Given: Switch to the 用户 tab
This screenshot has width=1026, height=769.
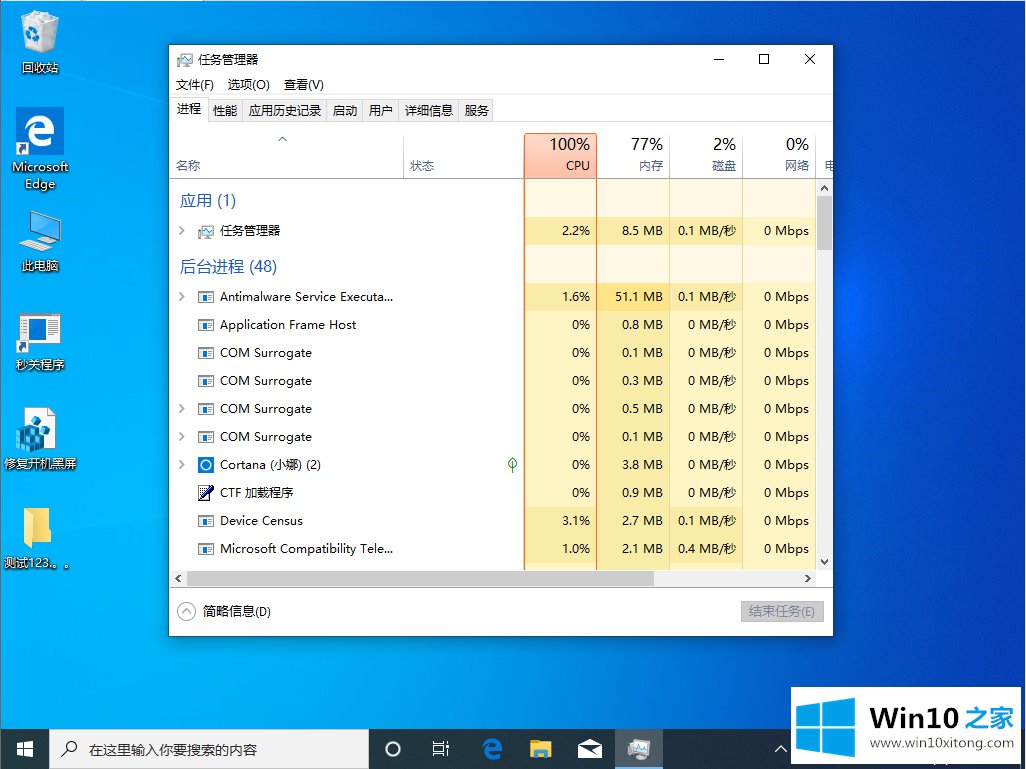Looking at the screenshot, I should point(380,111).
